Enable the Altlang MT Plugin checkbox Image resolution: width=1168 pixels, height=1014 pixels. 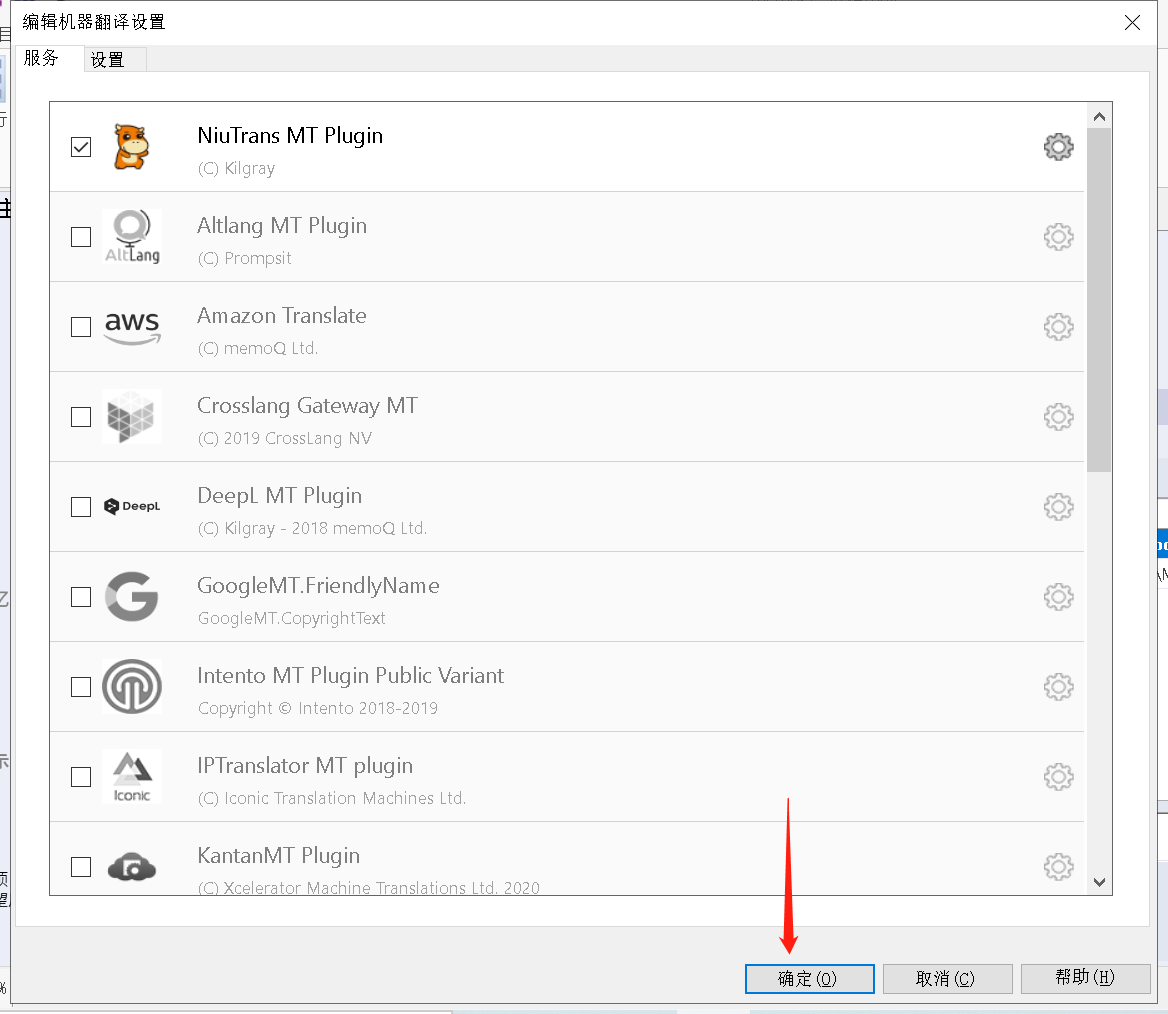[x=80, y=237]
